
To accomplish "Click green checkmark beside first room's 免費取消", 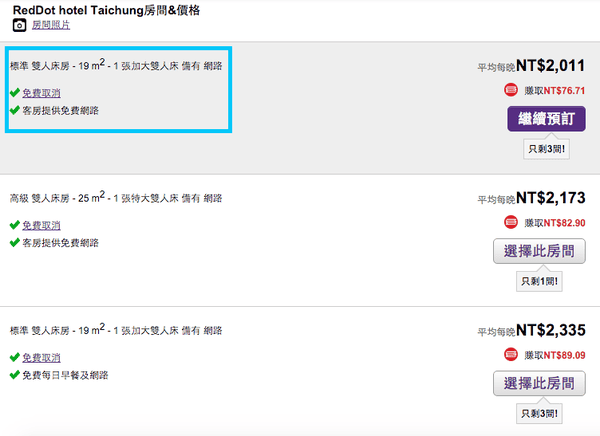I will click(x=14, y=93).
